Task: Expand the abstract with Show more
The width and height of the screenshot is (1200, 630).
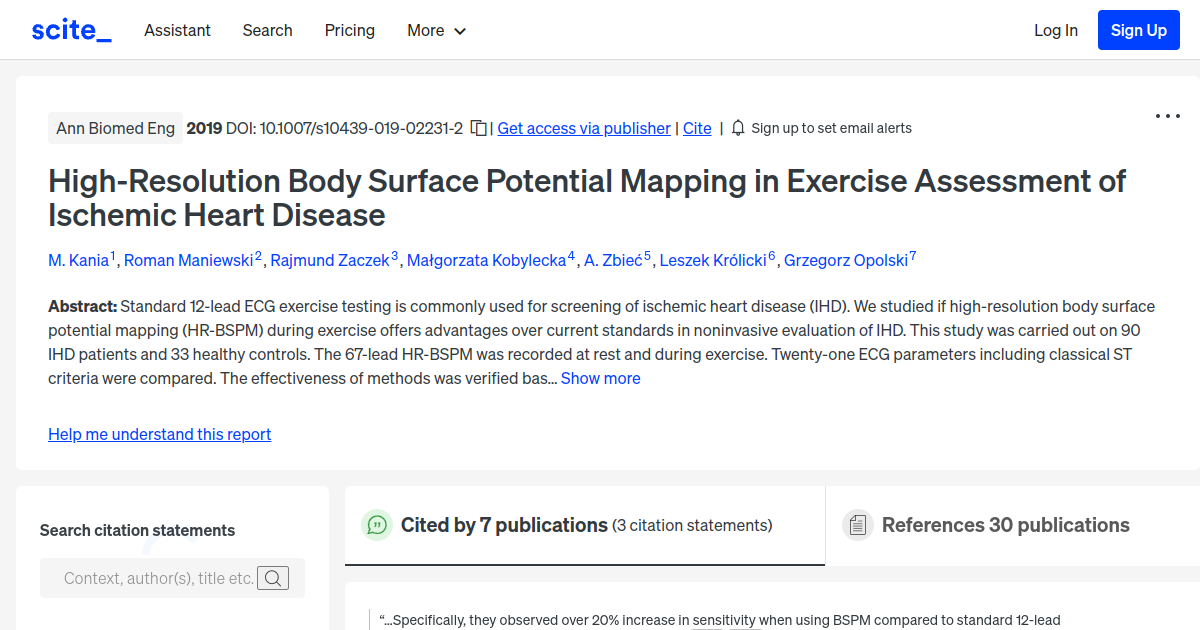Action: tap(600, 378)
